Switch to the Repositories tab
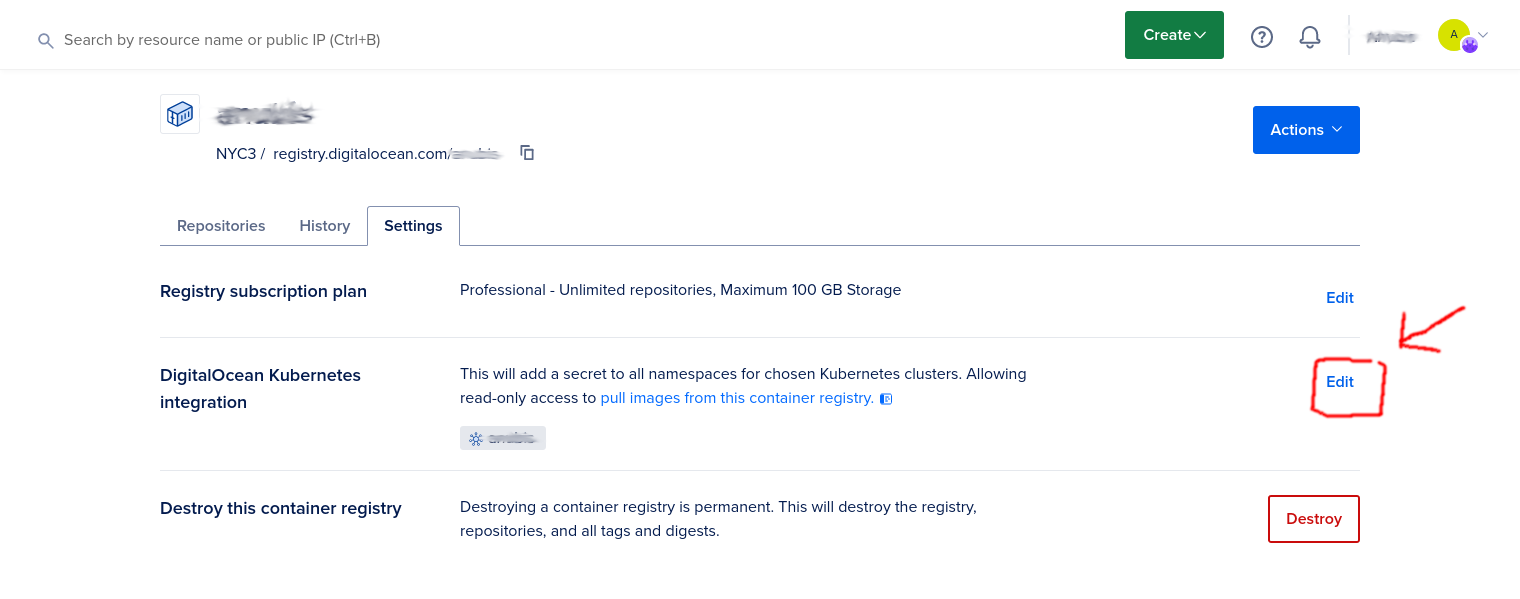This screenshot has width=1520, height=599. click(221, 226)
